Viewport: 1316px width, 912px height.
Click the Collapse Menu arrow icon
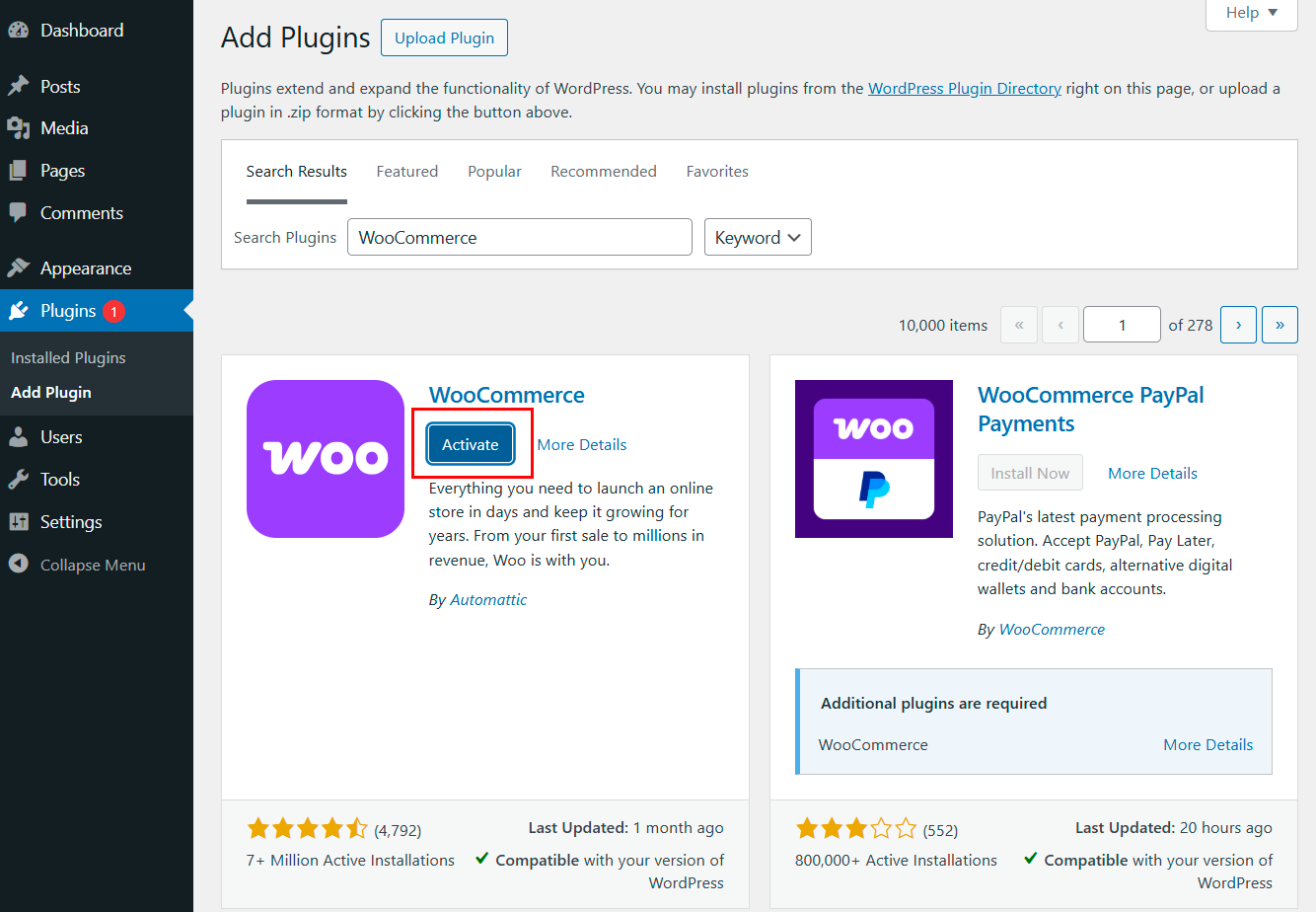(18, 565)
